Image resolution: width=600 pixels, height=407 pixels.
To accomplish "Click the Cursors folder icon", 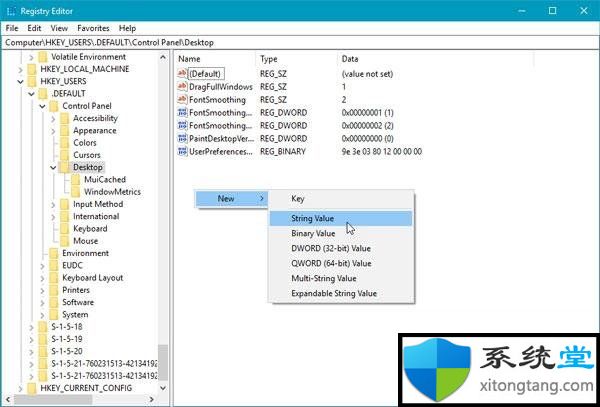I will coord(65,155).
